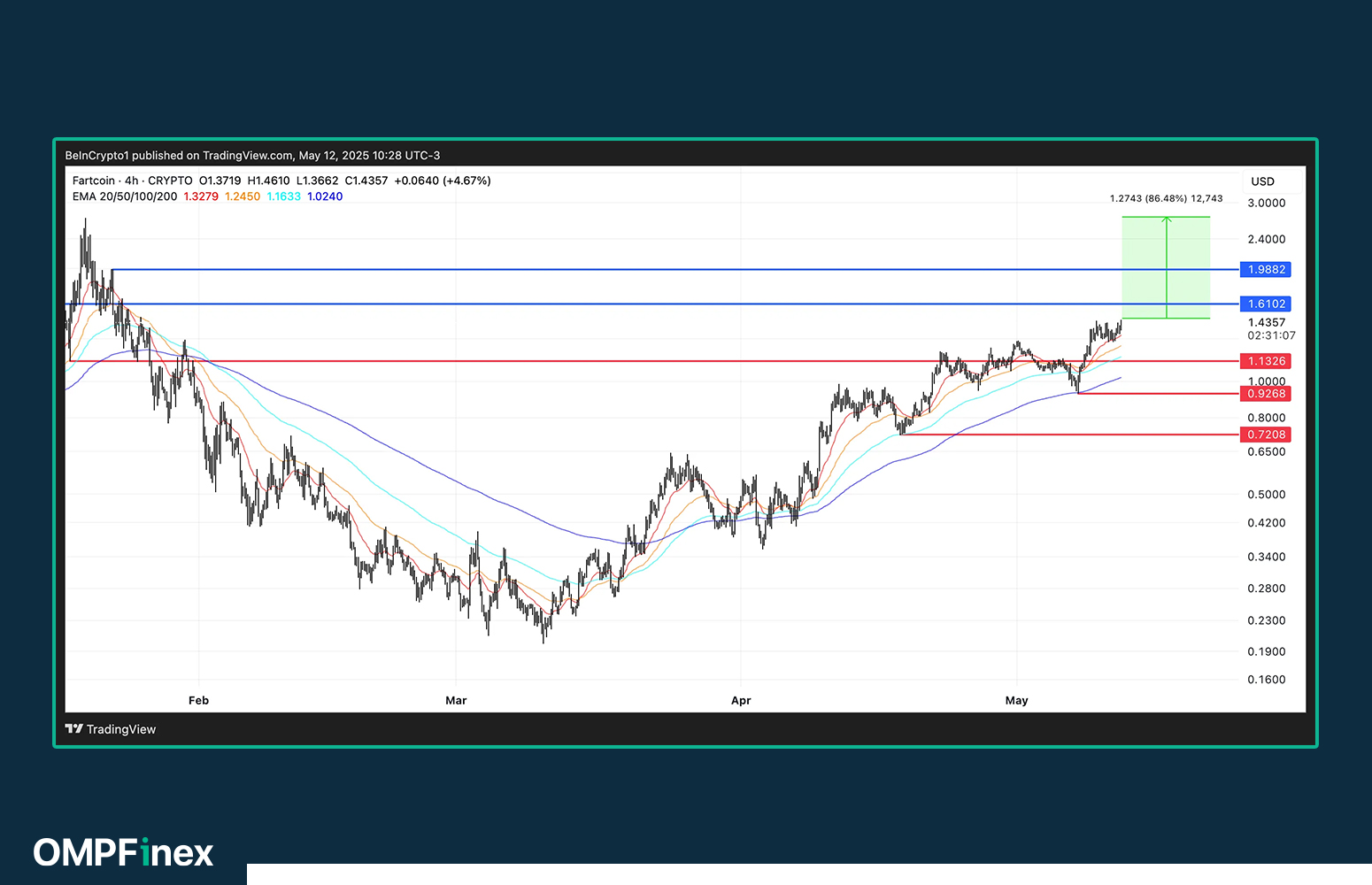
Task: Click the orange EMA 50 value 1.2450
Action: 243,196
